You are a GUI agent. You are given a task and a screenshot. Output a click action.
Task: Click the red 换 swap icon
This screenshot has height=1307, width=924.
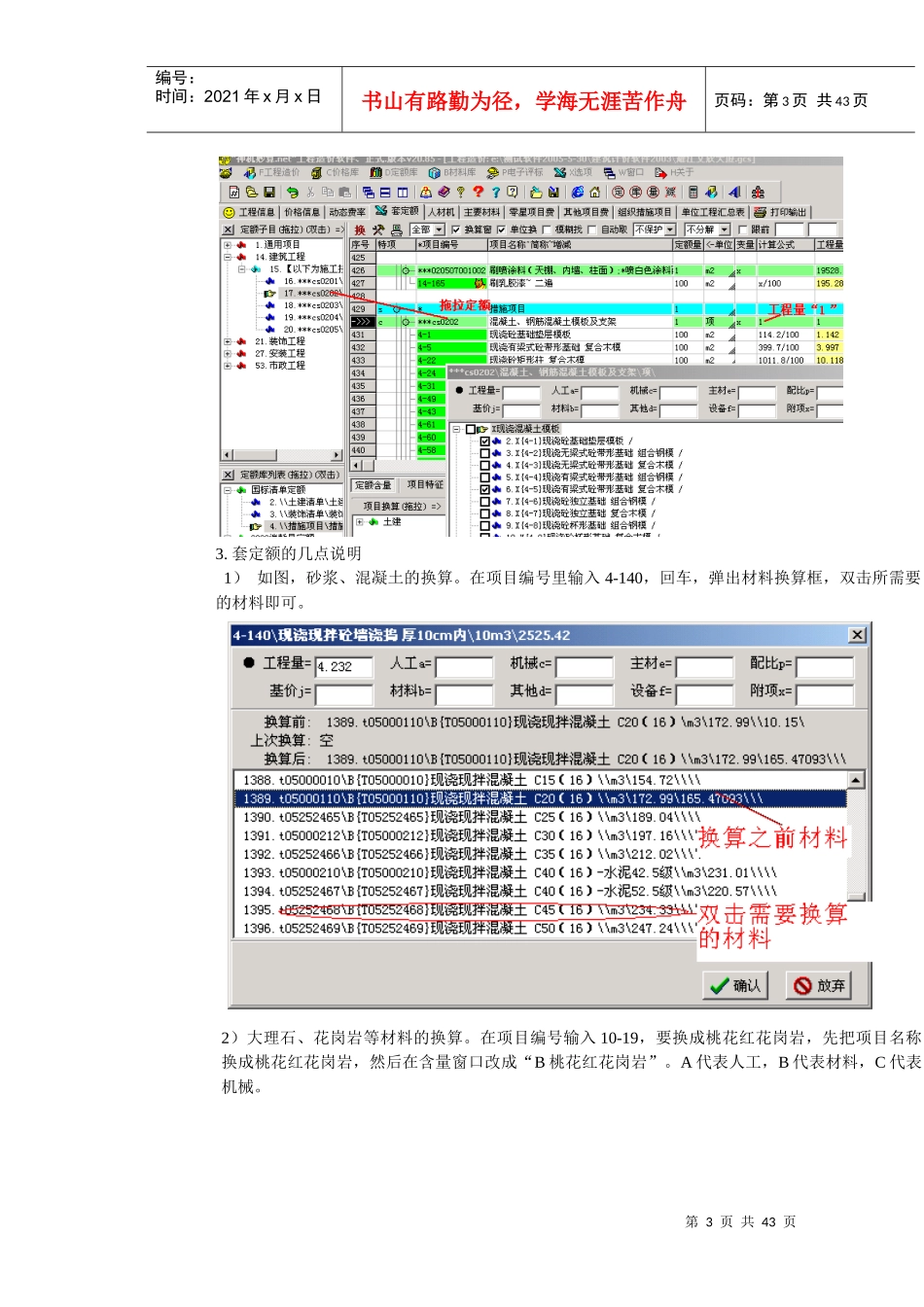(x=360, y=230)
